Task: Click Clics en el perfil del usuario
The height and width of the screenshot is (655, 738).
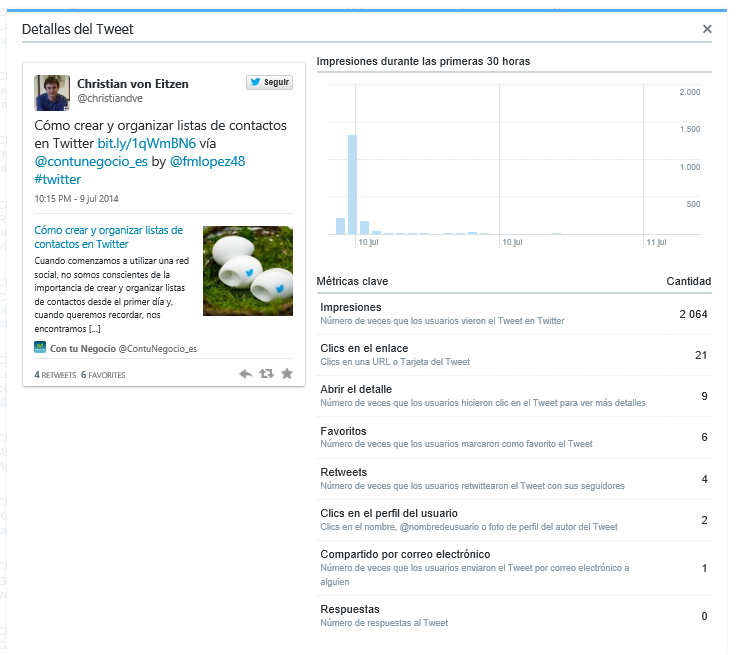Action: tap(389, 513)
